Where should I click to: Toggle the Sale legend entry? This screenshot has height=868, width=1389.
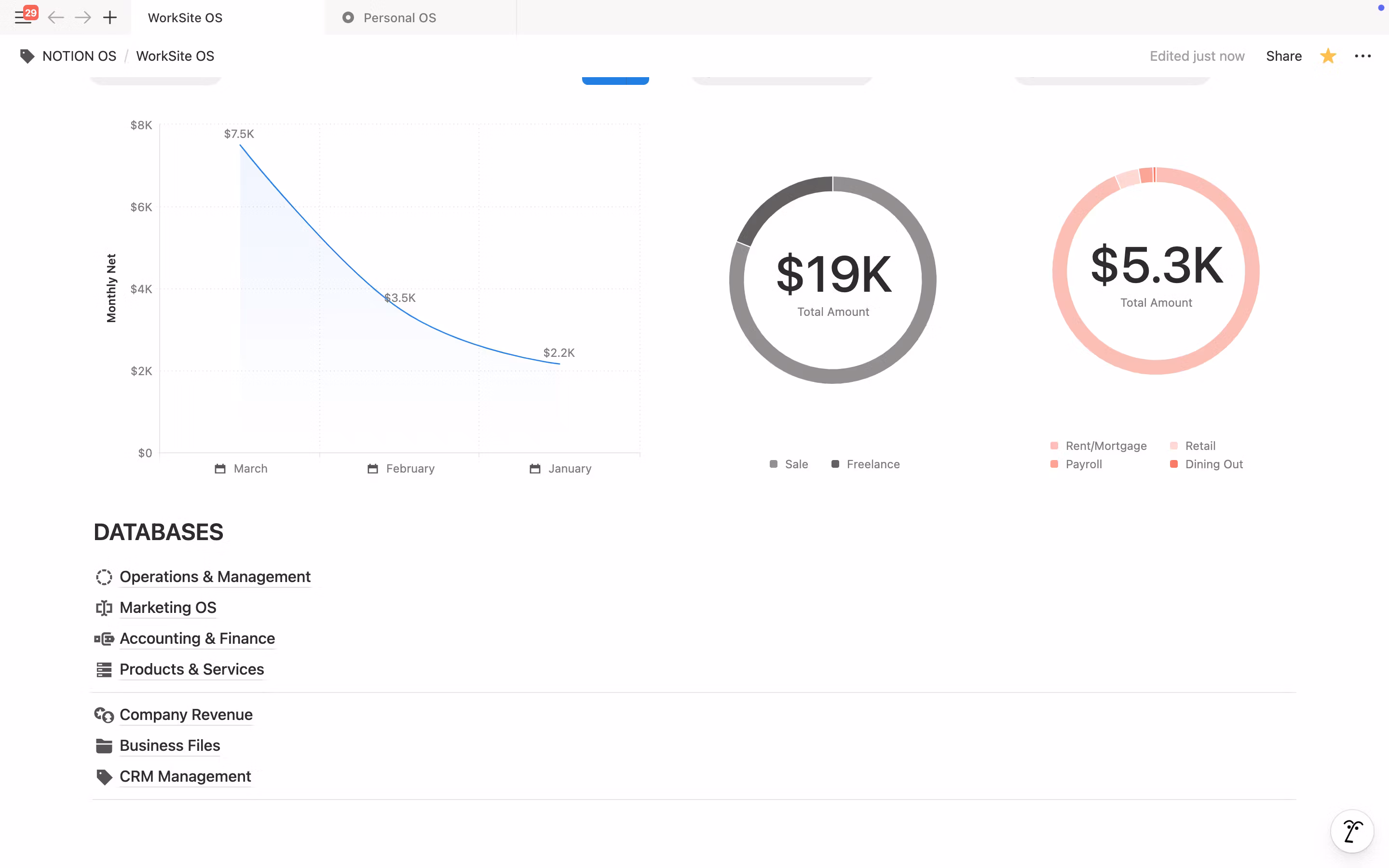point(795,464)
